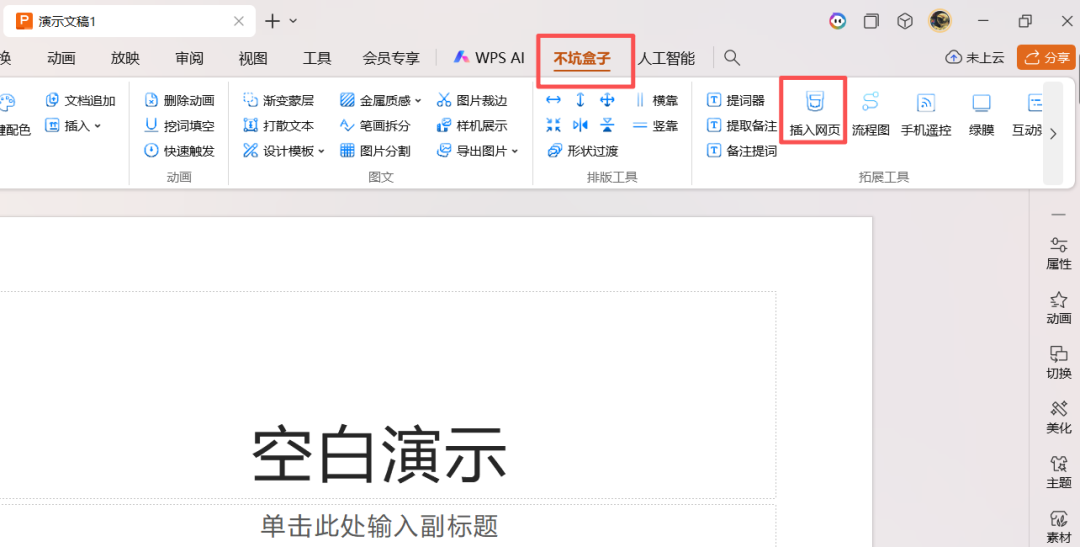Open the 主题 theme side panel
Image resolution: width=1080 pixels, height=547 pixels.
(1059, 472)
